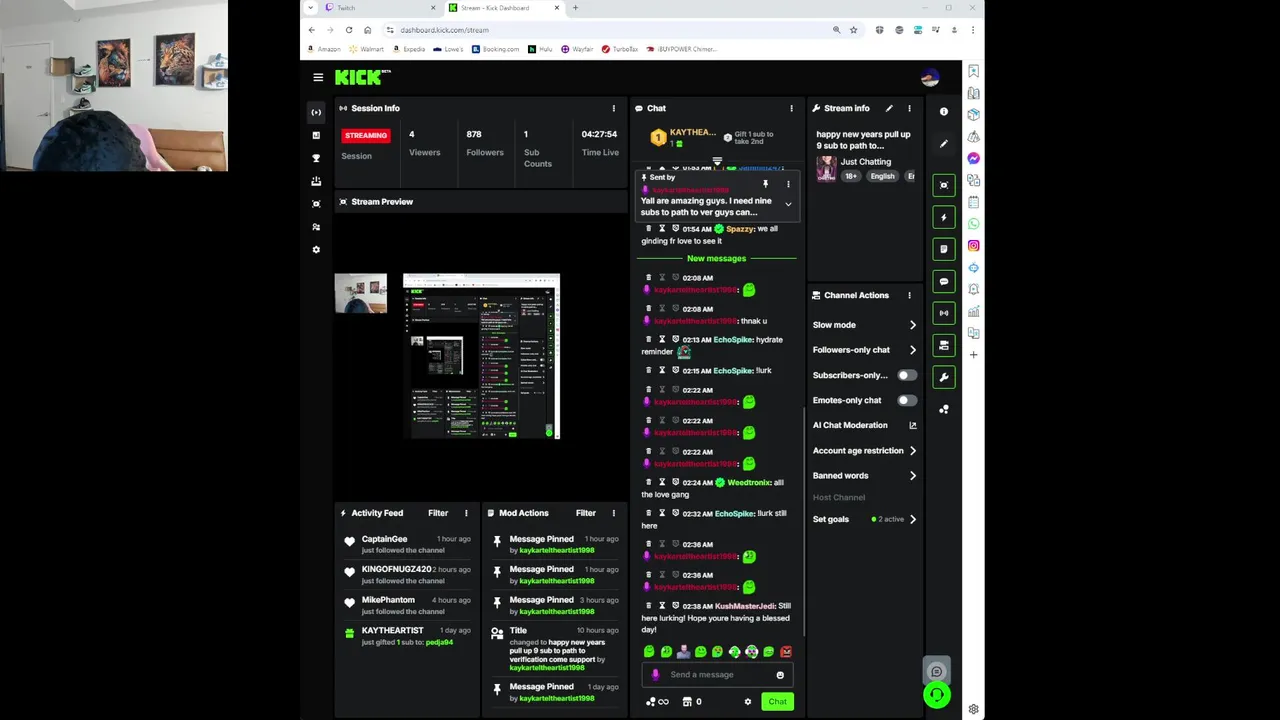Click the address bar URL
This screenshot has width=1280, height=720.
pos(444,30)
